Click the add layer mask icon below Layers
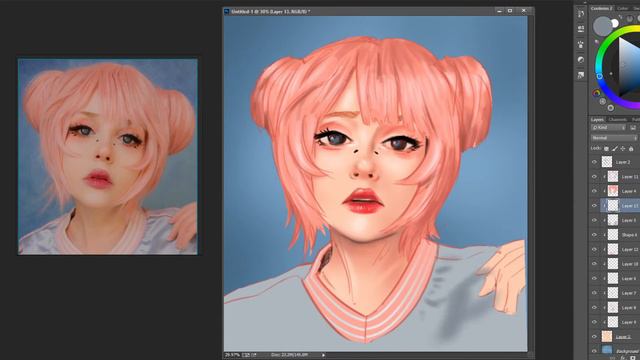The height and width of the screenshot is (360, 640). point(633,358)
